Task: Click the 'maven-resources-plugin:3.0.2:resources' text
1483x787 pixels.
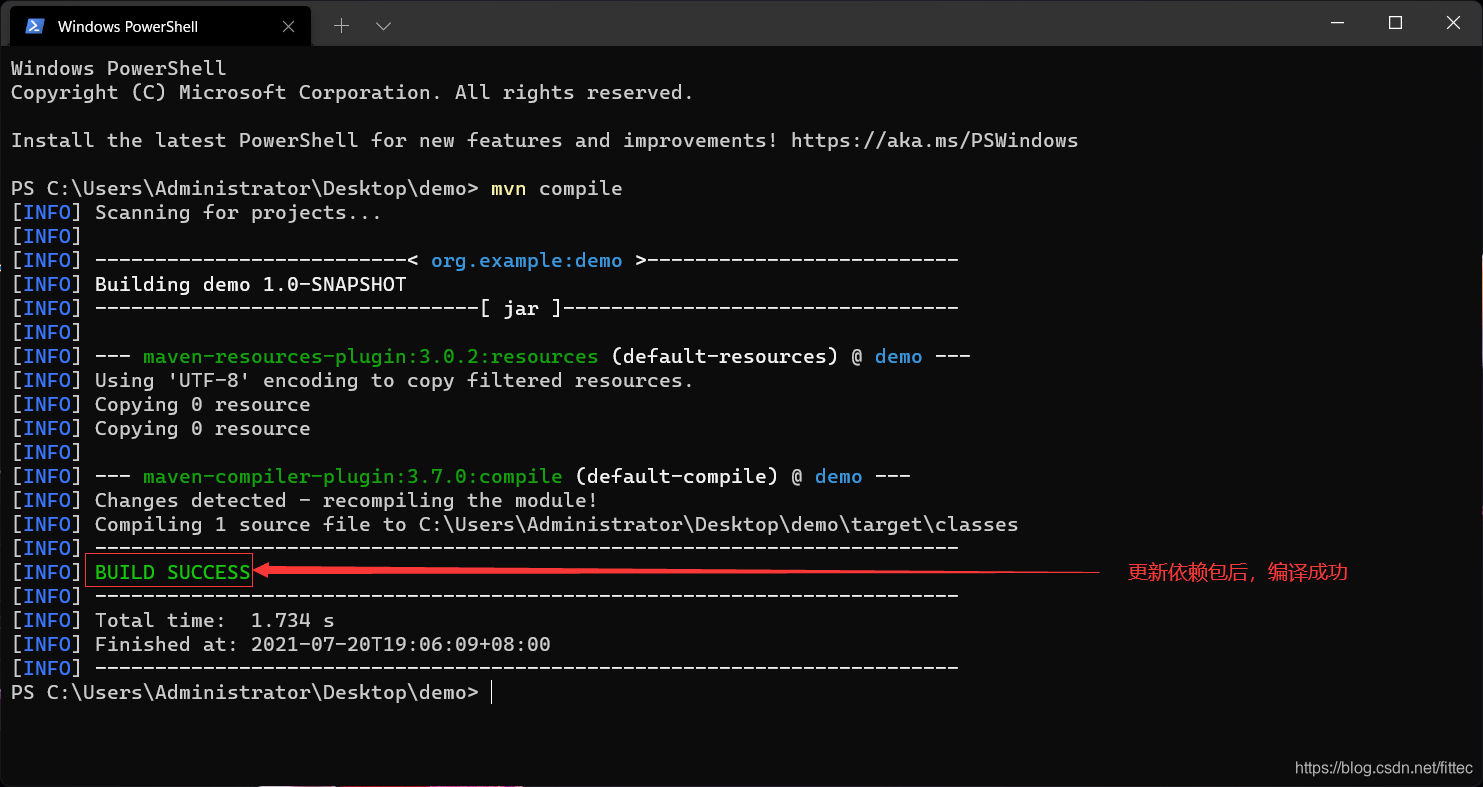Action: click(x=370, y=357)
